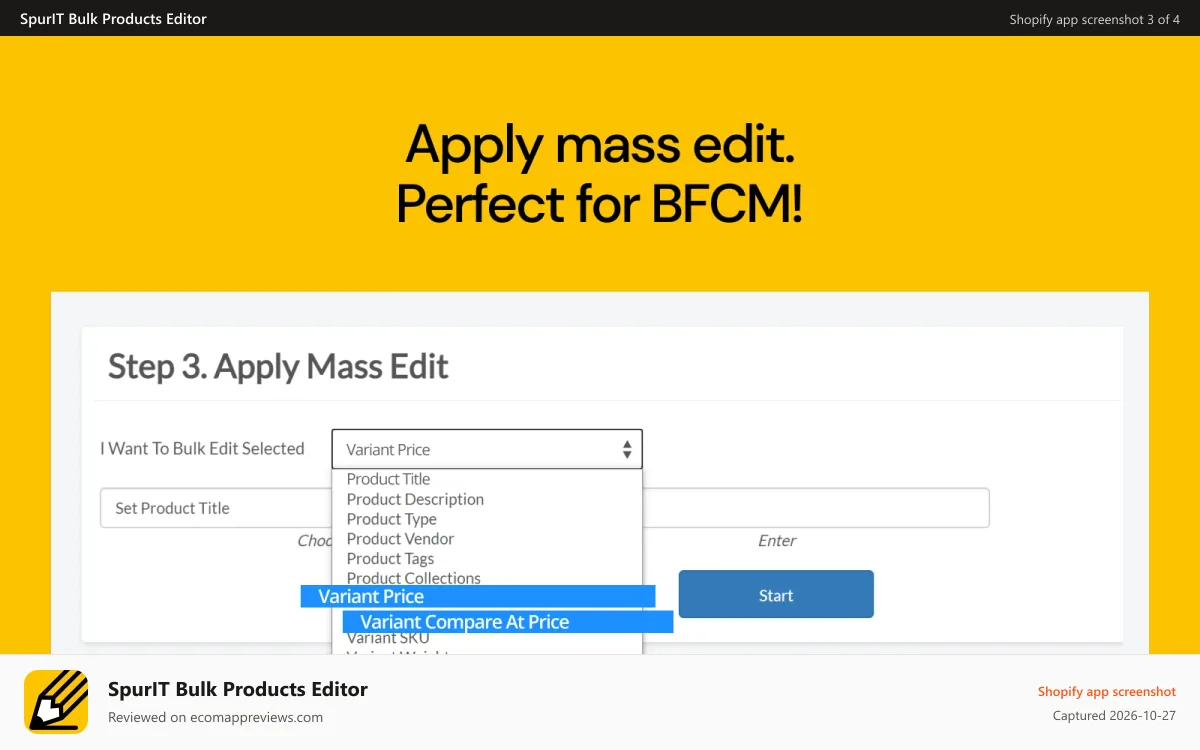1200x750 pixels.
Task: Click SpurIT Bulk Products Editor top bar title
Action: [113, 19]
